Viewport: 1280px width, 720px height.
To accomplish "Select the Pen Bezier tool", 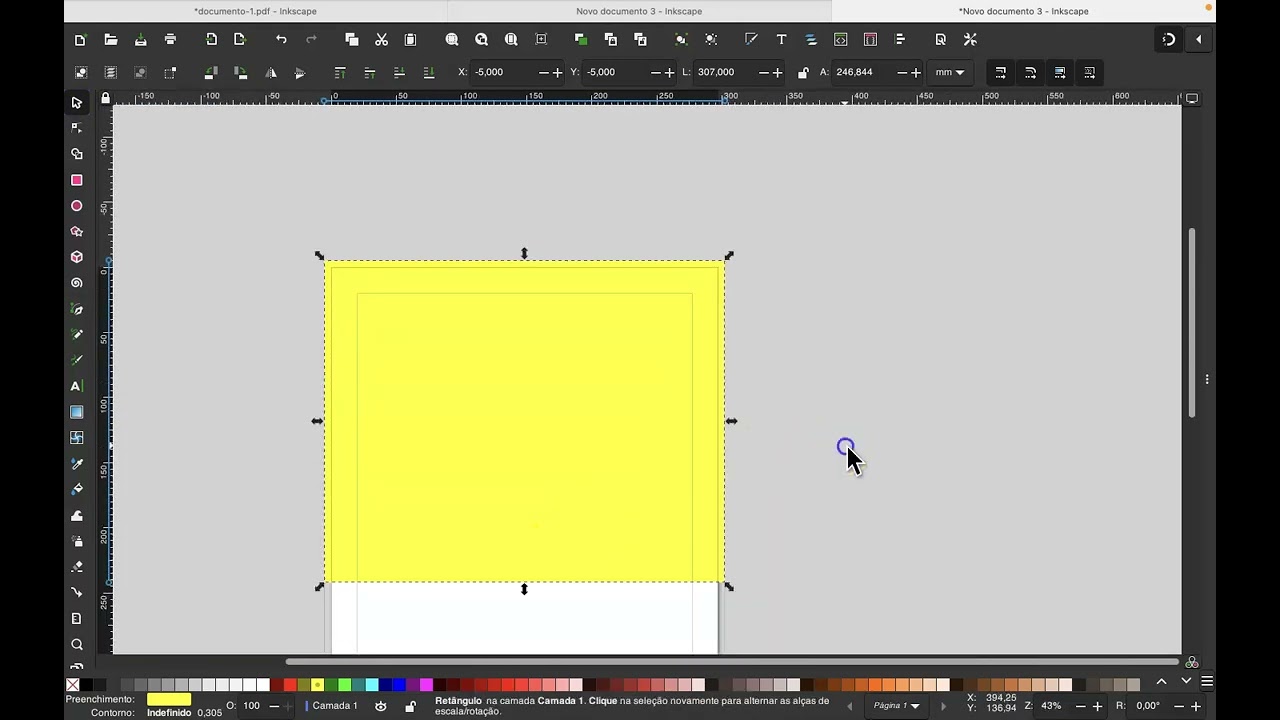I will pos(77,309).
